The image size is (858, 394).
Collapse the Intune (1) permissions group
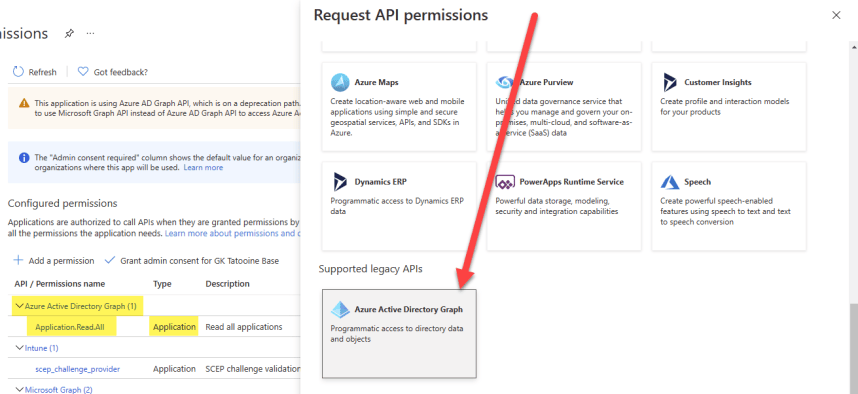click(x=20, y=347)
